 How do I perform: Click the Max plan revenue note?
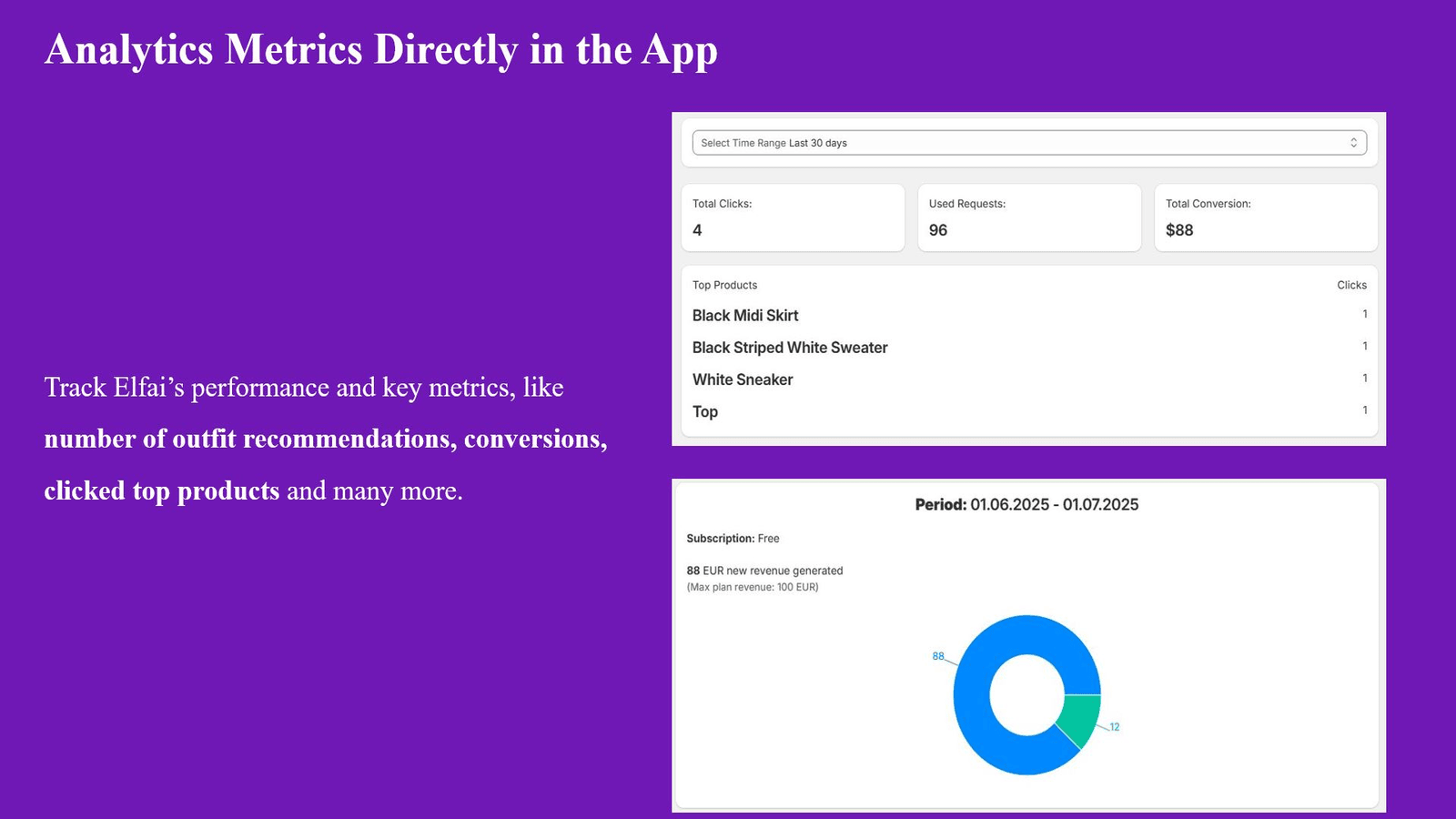(753, 587)
